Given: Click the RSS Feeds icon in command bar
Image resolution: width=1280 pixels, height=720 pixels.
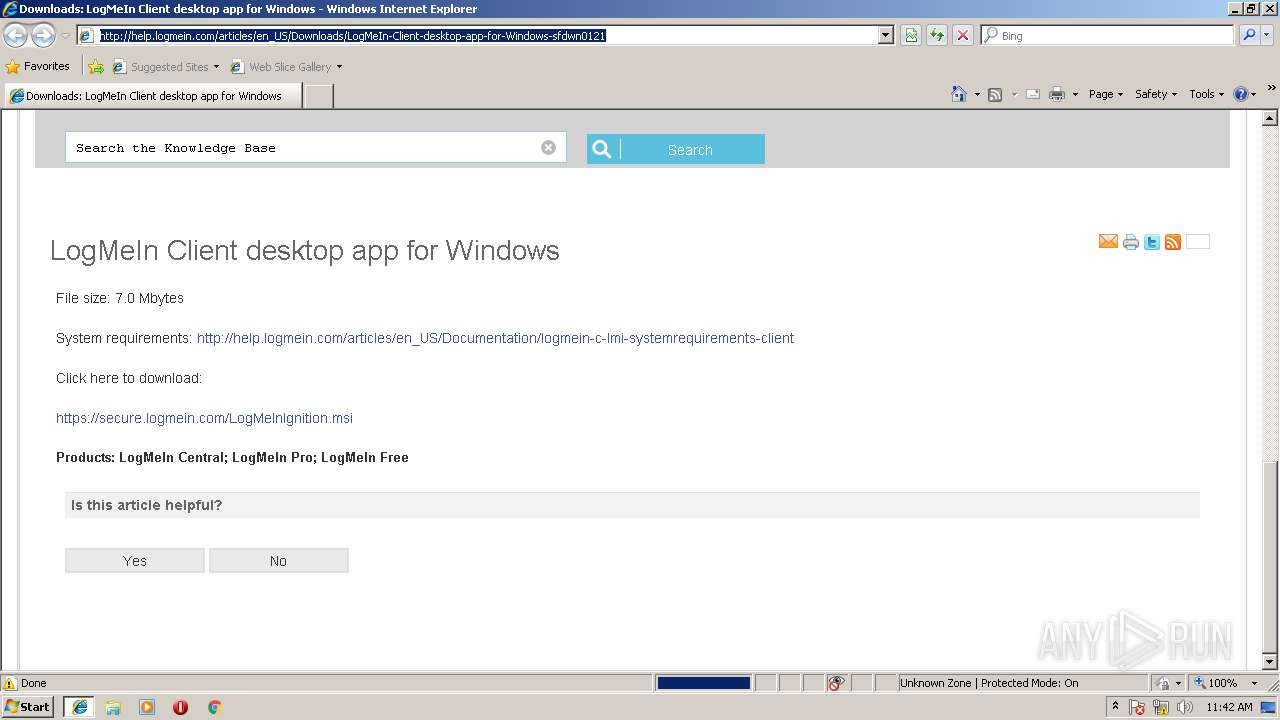Looking at the screenshot, I should click(x=995, y=94).
